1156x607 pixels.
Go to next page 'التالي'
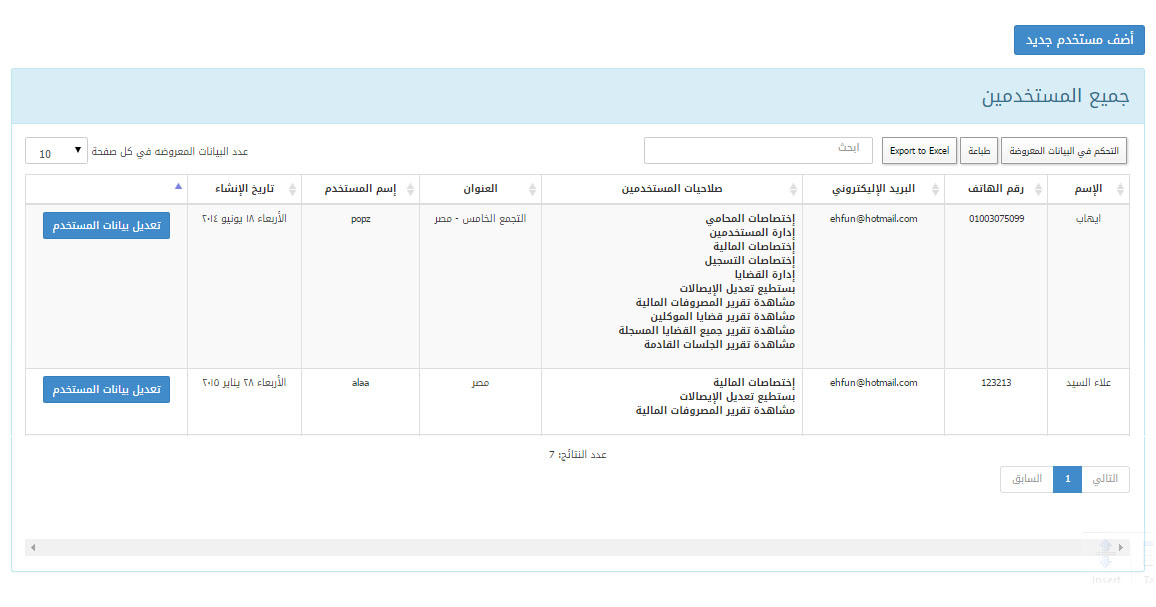click(1105, 479)
